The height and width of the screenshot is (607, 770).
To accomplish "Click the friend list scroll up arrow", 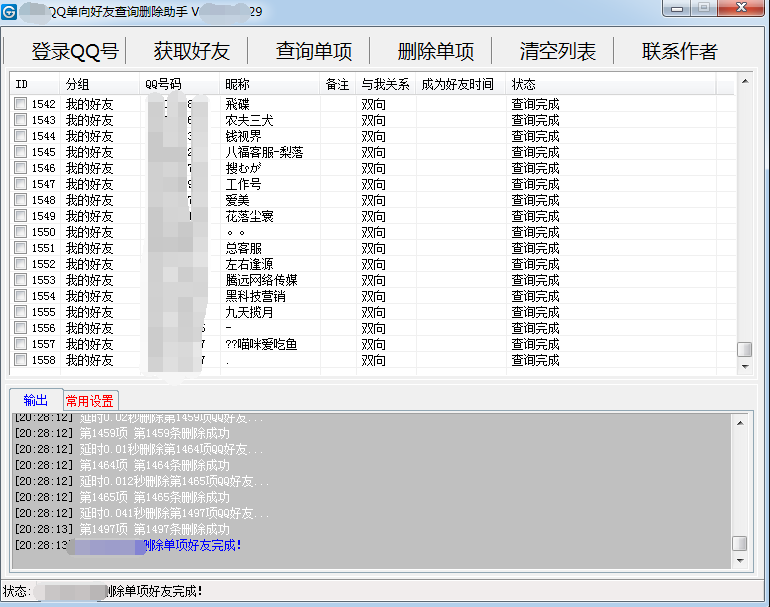I will (x=745, y=81).
